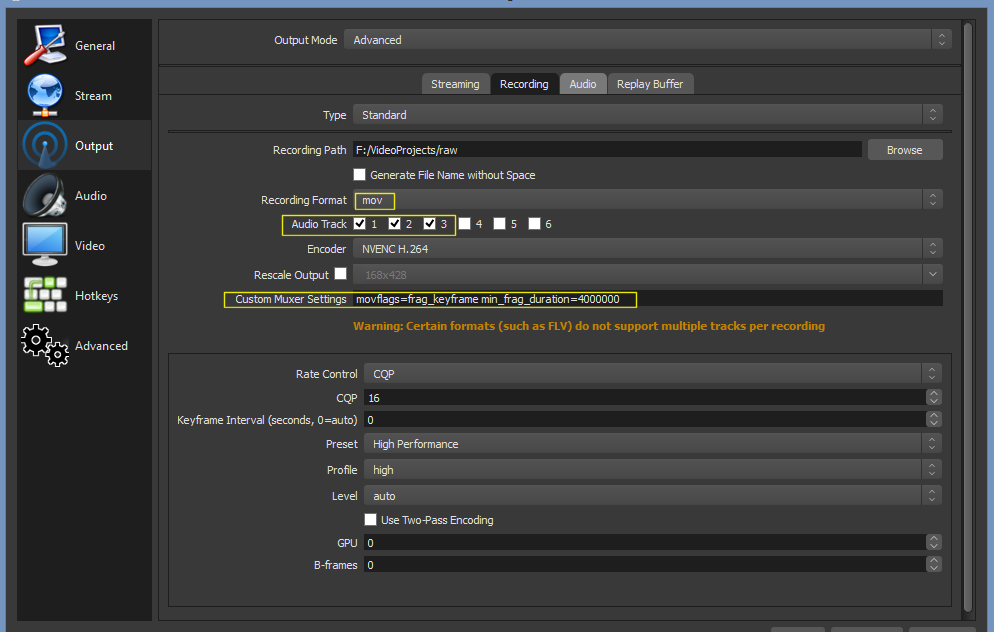Open the Output Mode dropdown
Screen dimensions: 994x632
[x=648, y=39]
